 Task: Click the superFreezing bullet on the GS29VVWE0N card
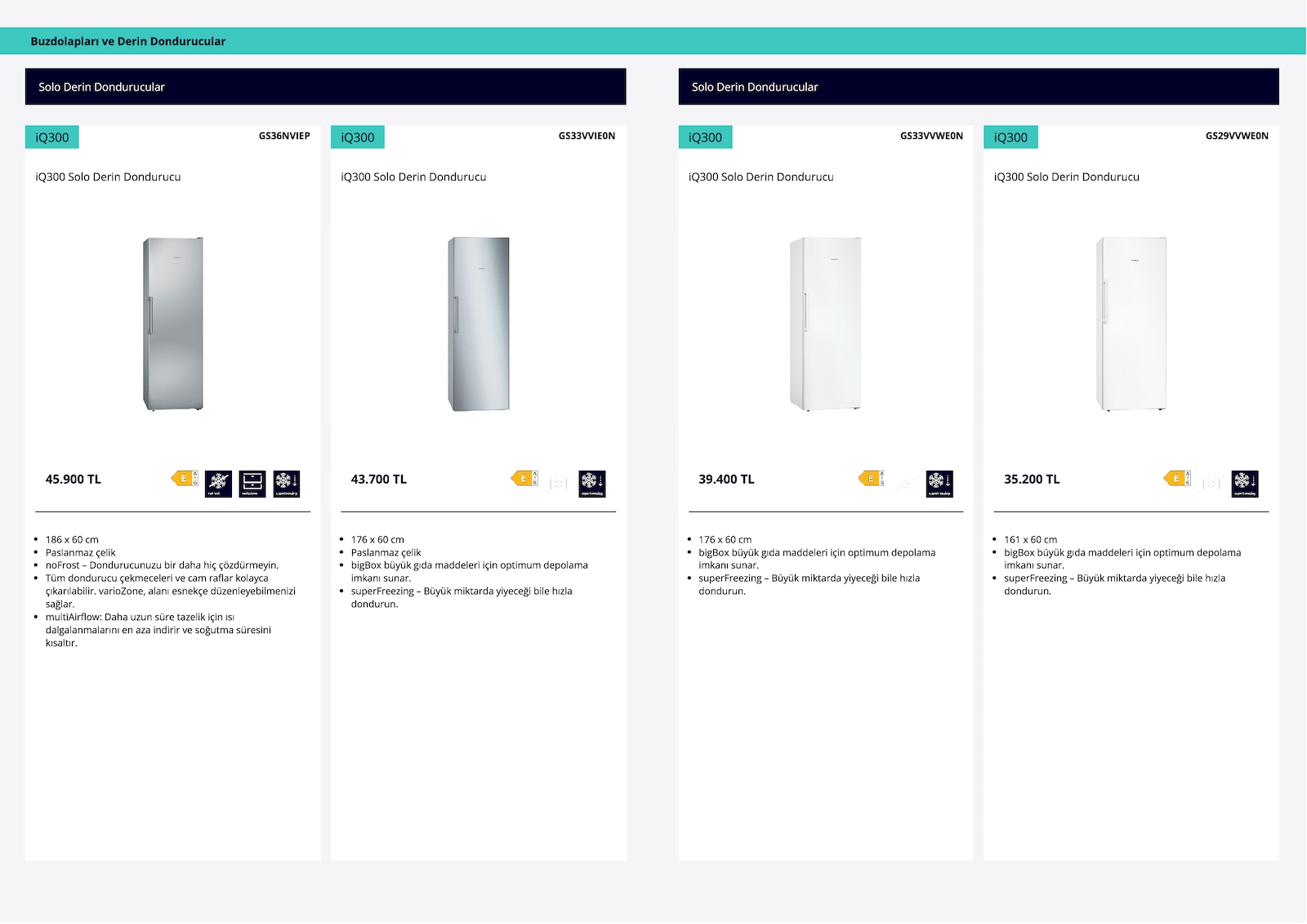click(1115, 584)
